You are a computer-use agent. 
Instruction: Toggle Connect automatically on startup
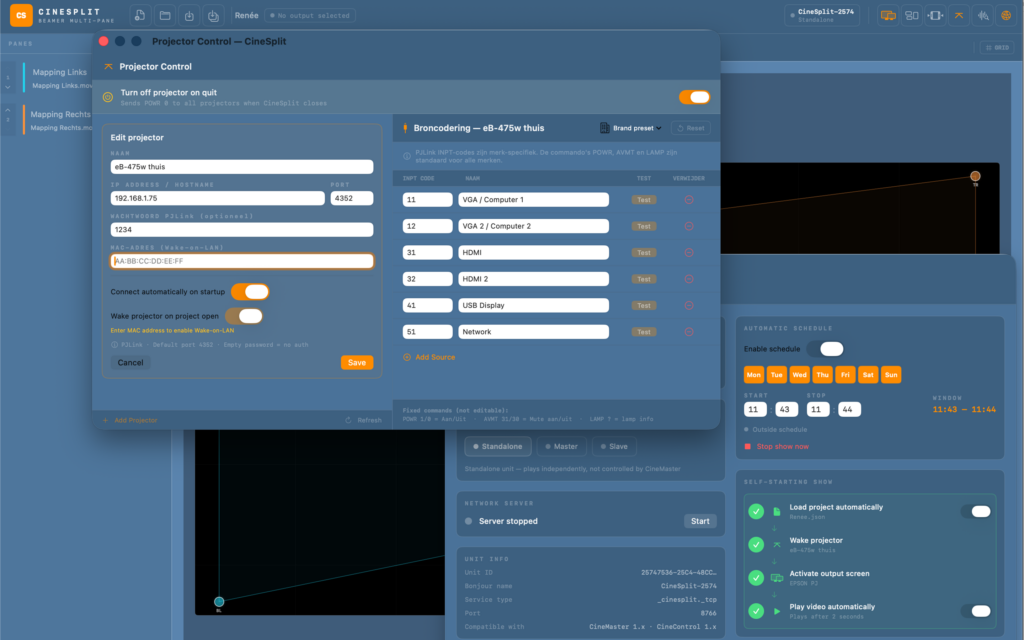(x=250, y=292)
